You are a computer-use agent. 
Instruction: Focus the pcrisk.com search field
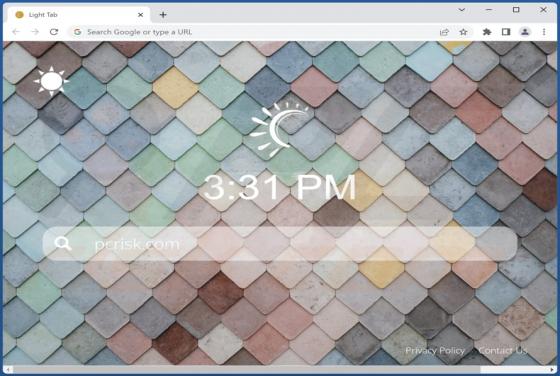[280, 244]
